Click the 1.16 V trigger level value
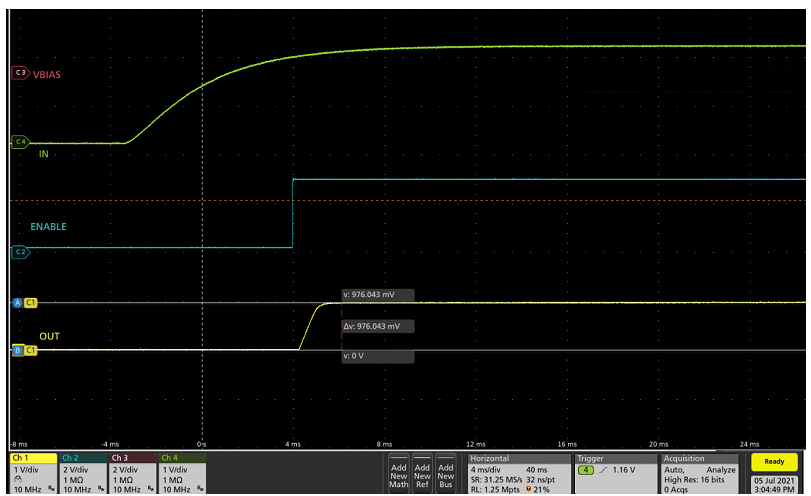This screenshot has width=811, height=496. pyautogui.click(x=624, y=470)
